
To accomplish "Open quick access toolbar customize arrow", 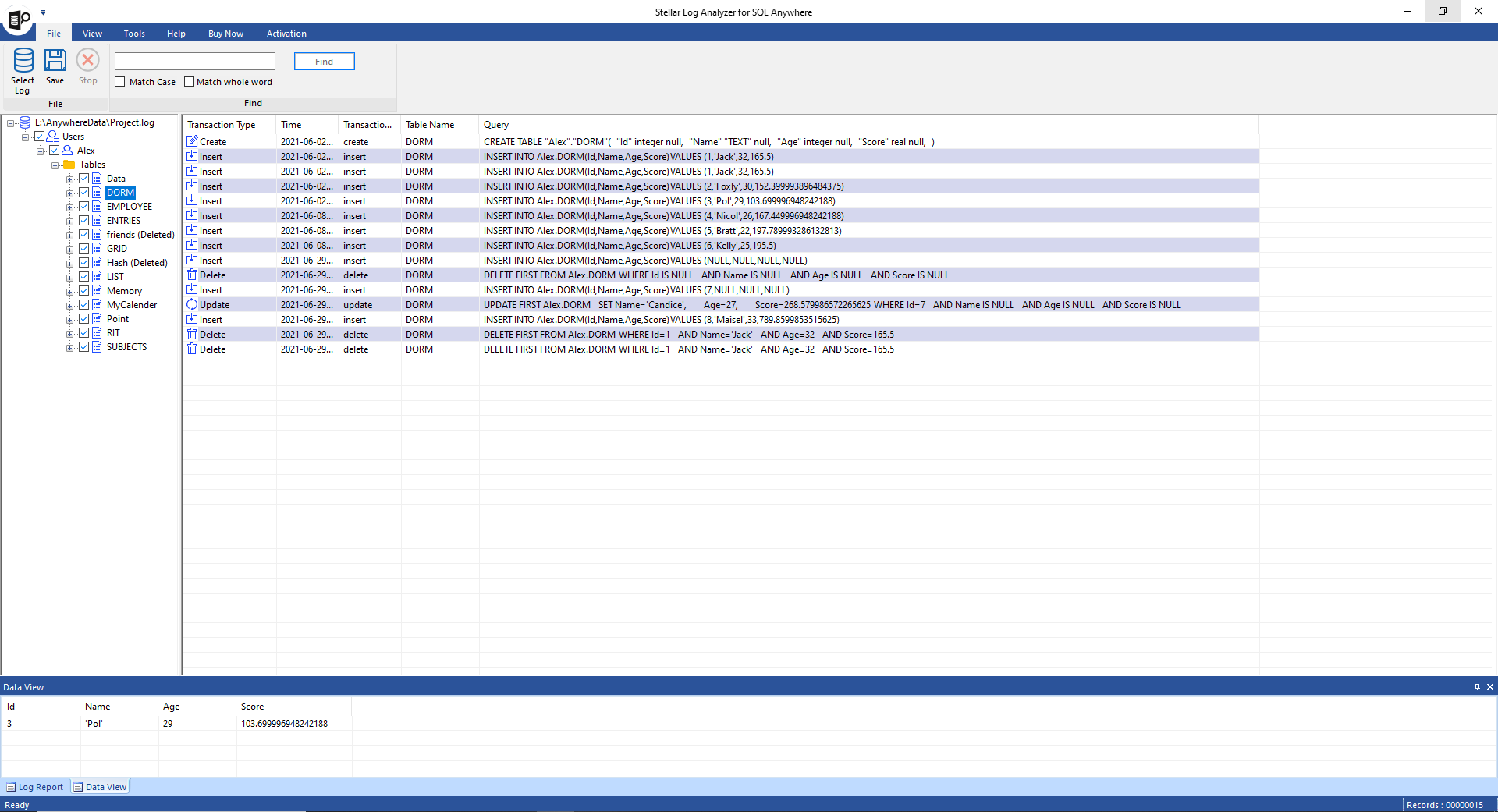I will coord(43,12).
